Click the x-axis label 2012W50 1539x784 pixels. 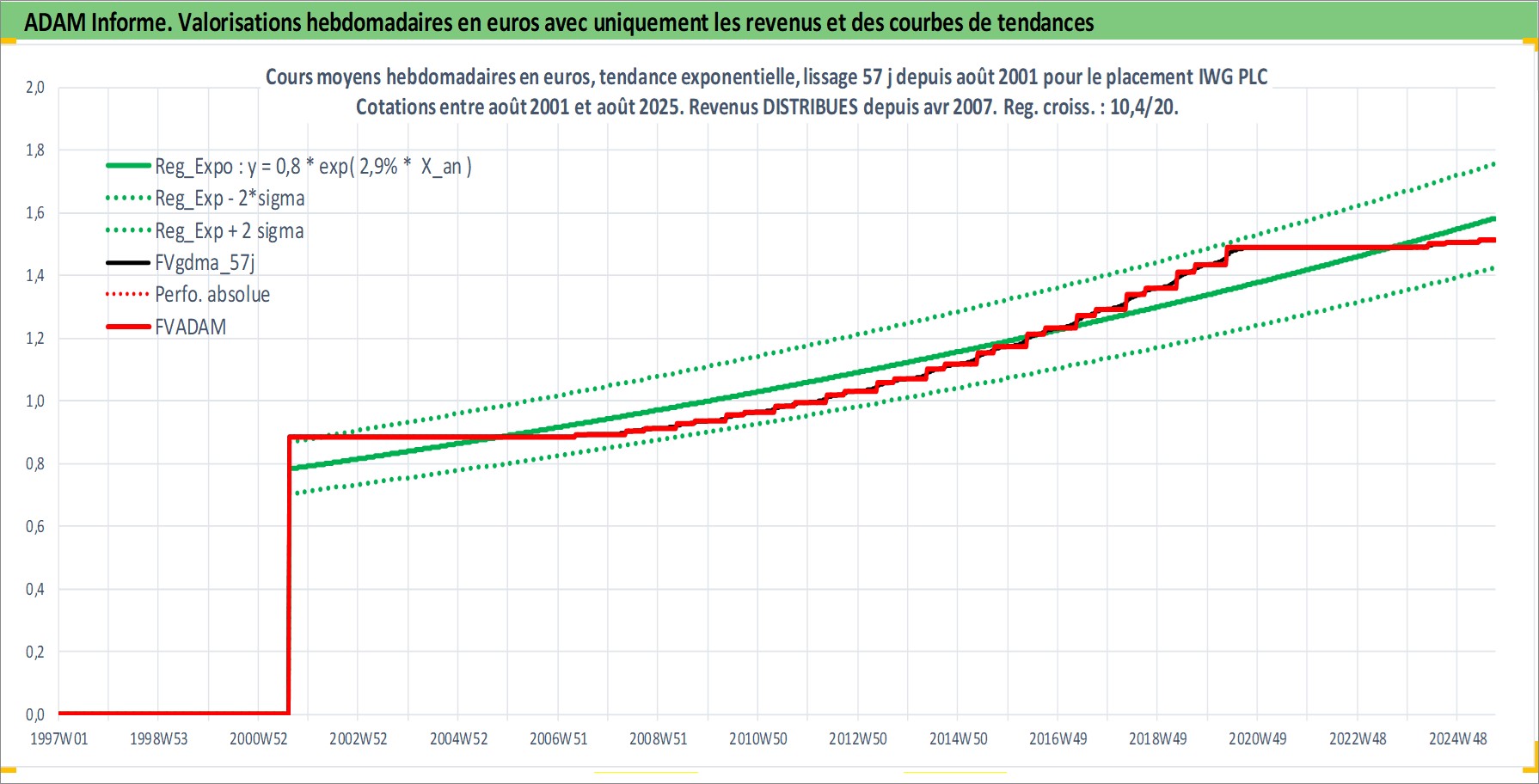point(857,738)
